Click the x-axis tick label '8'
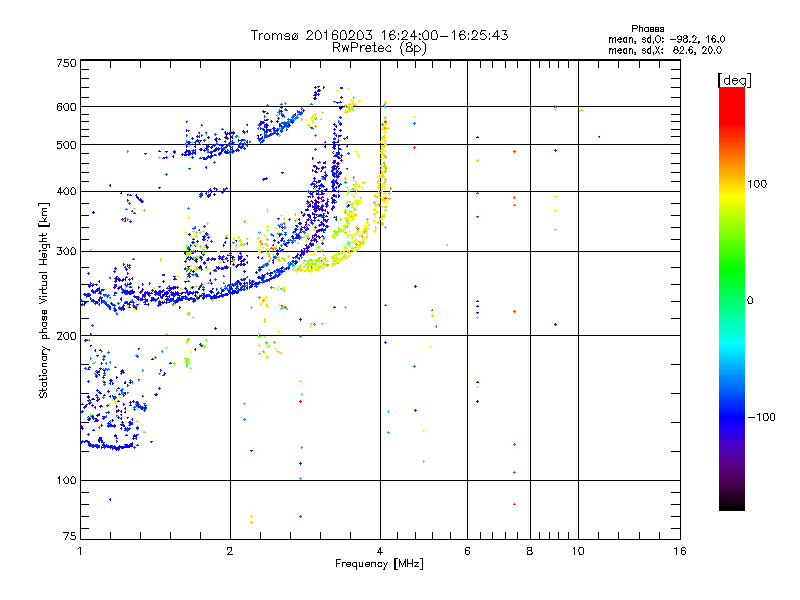The image size is (800, 600). click(530, 551)
